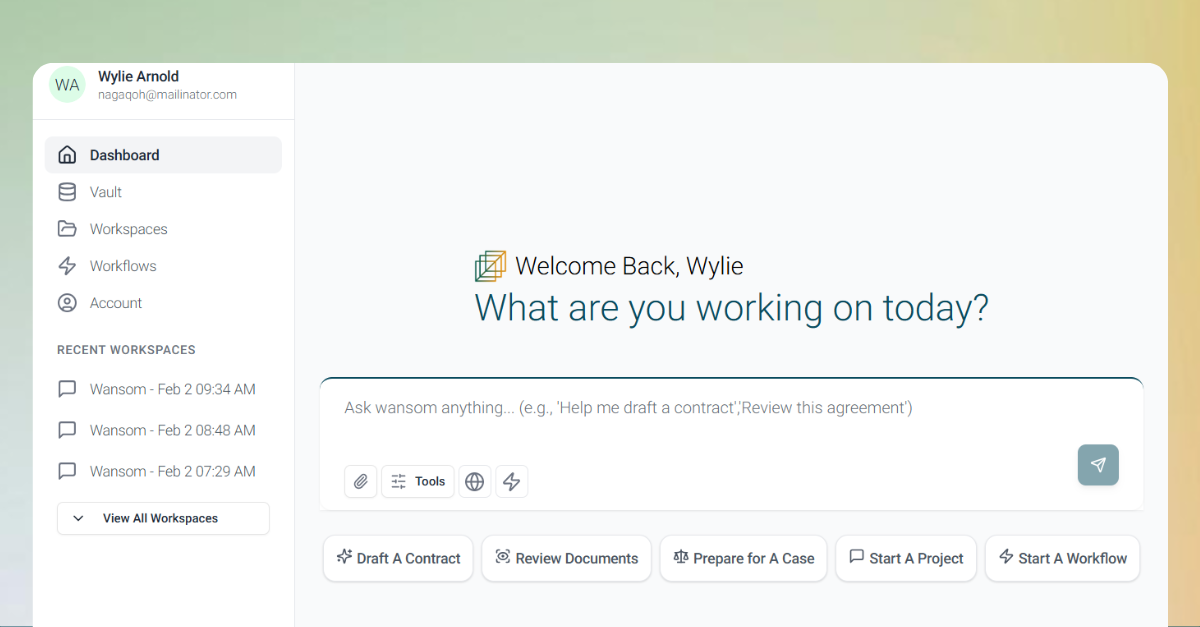Choose Review Documents shortcut
This screenshot has height=627, width=1200.
coord(567,558)
